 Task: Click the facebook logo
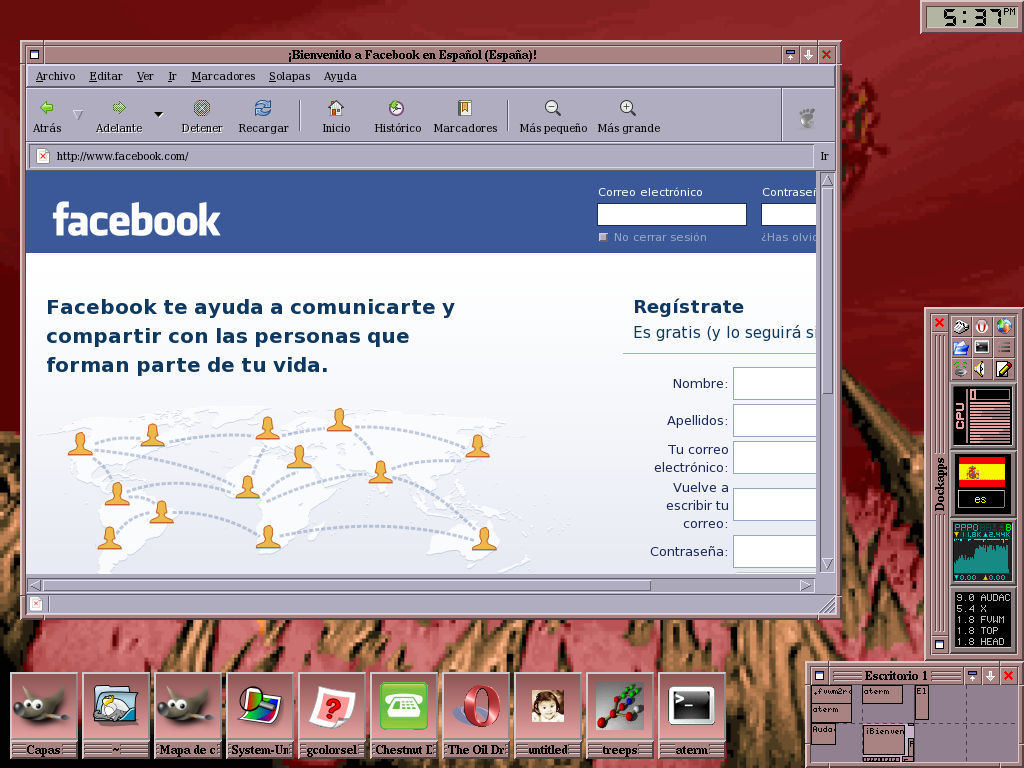pos(136,219)
